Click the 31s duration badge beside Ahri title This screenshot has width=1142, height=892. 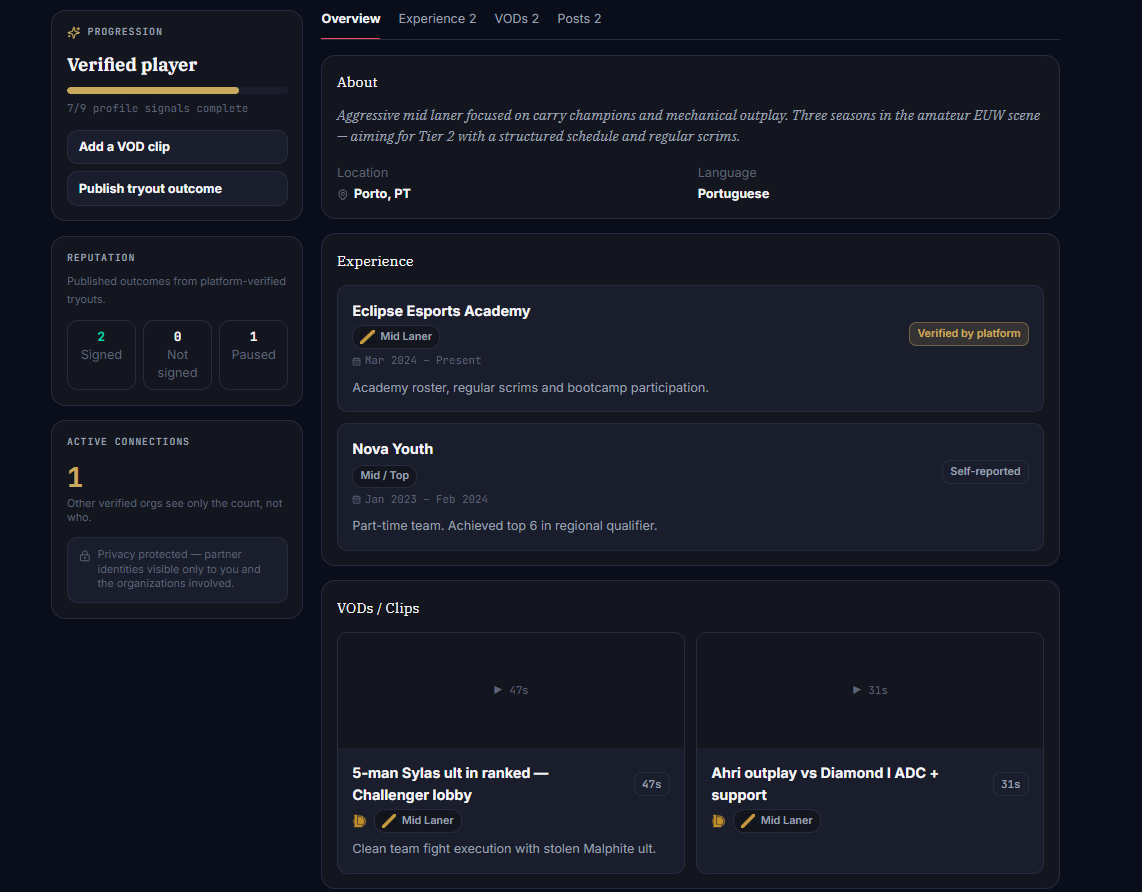tap(1010, 784)
